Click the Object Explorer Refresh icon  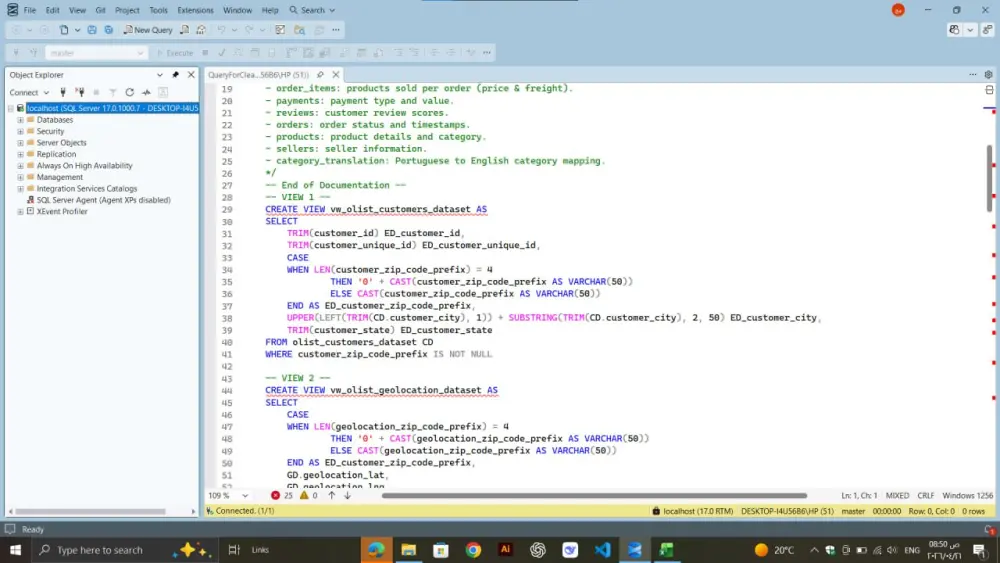coord(129,92)
